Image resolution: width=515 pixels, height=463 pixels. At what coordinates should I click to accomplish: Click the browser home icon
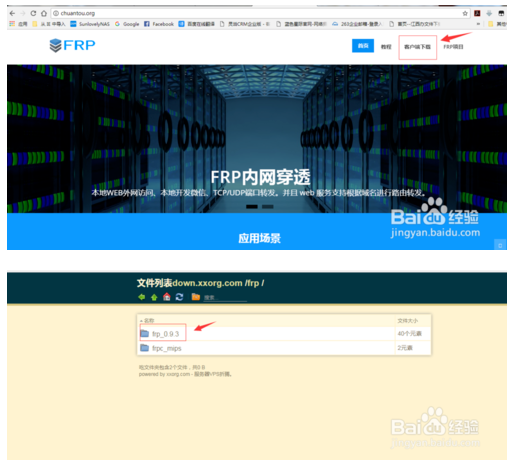44,13
